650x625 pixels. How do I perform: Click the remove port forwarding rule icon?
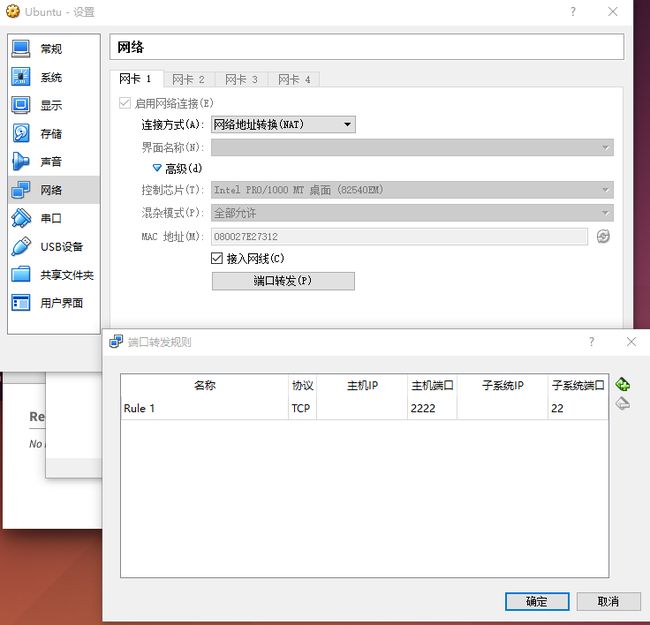[622, 403]
